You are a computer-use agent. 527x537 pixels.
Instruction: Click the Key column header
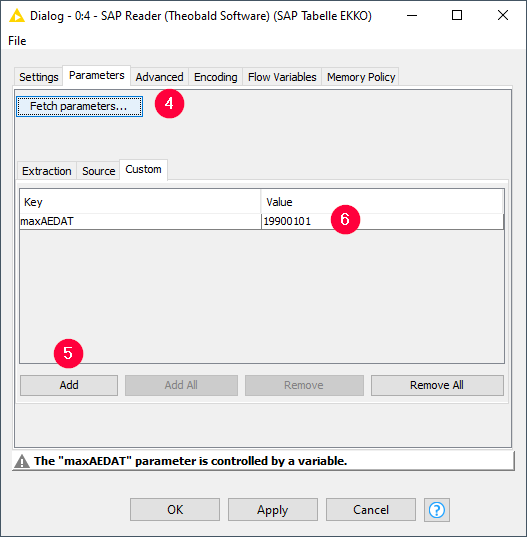tap(140, 202)
